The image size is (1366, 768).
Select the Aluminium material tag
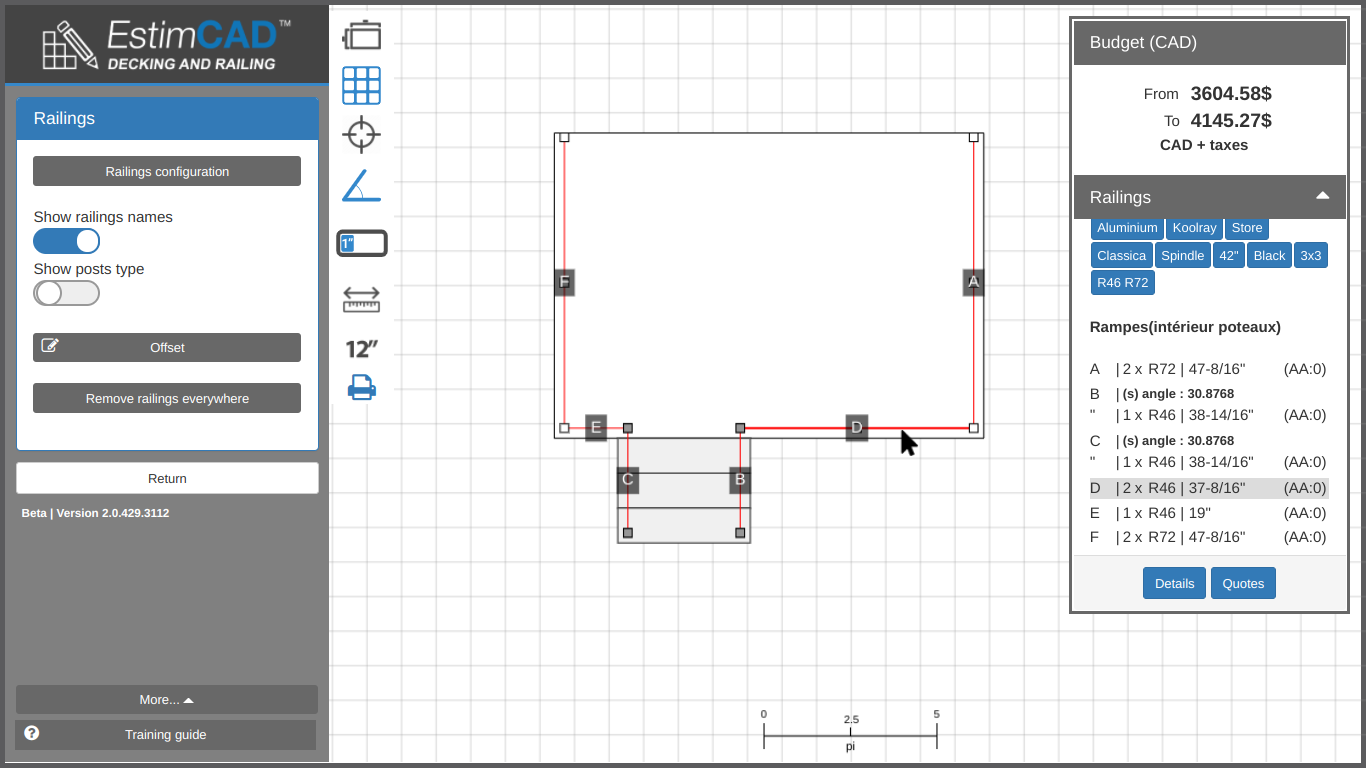[1127, 228]
